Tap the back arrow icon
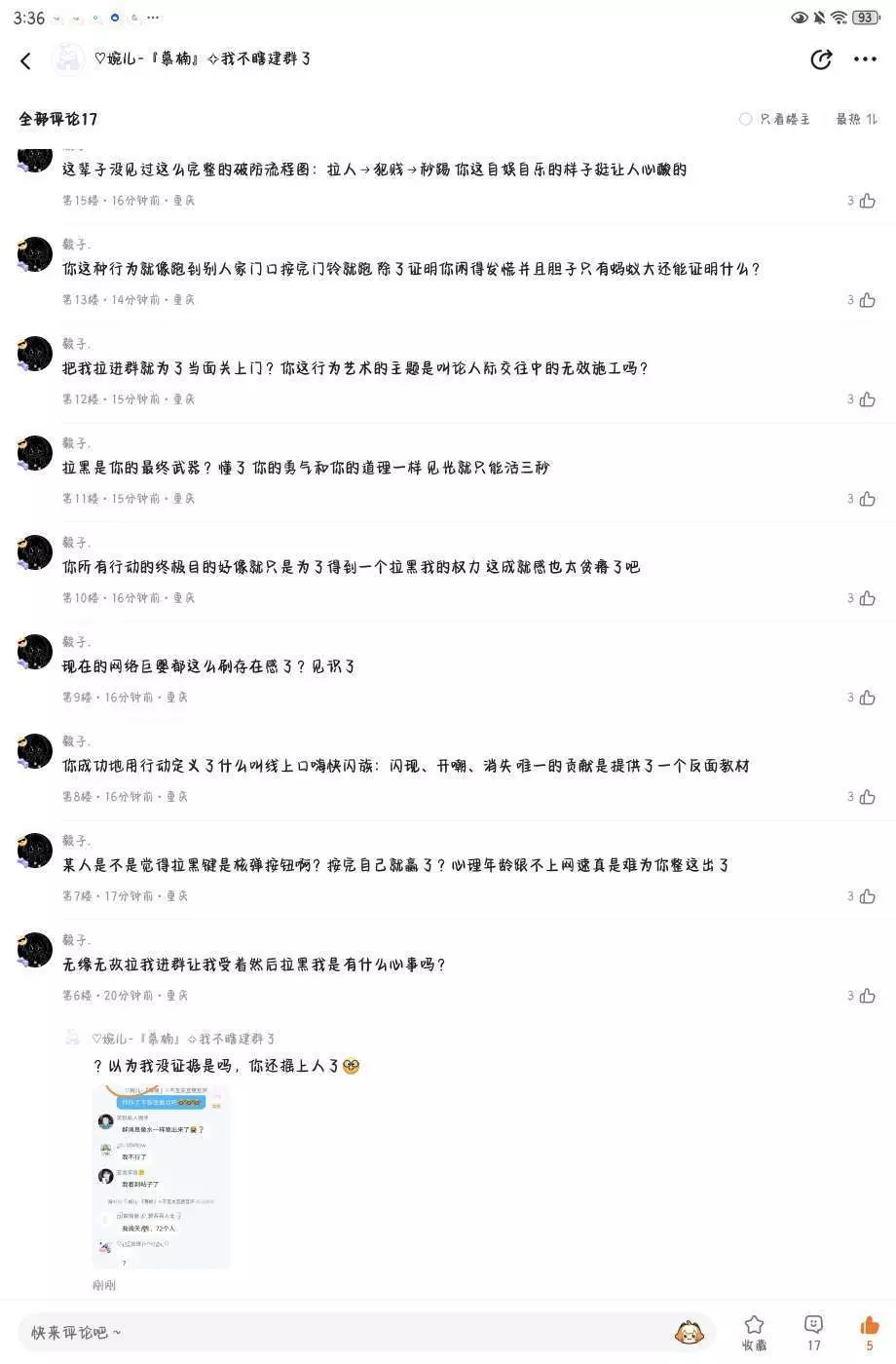Viewport: 896px width, 1364px height. point(26,60)
